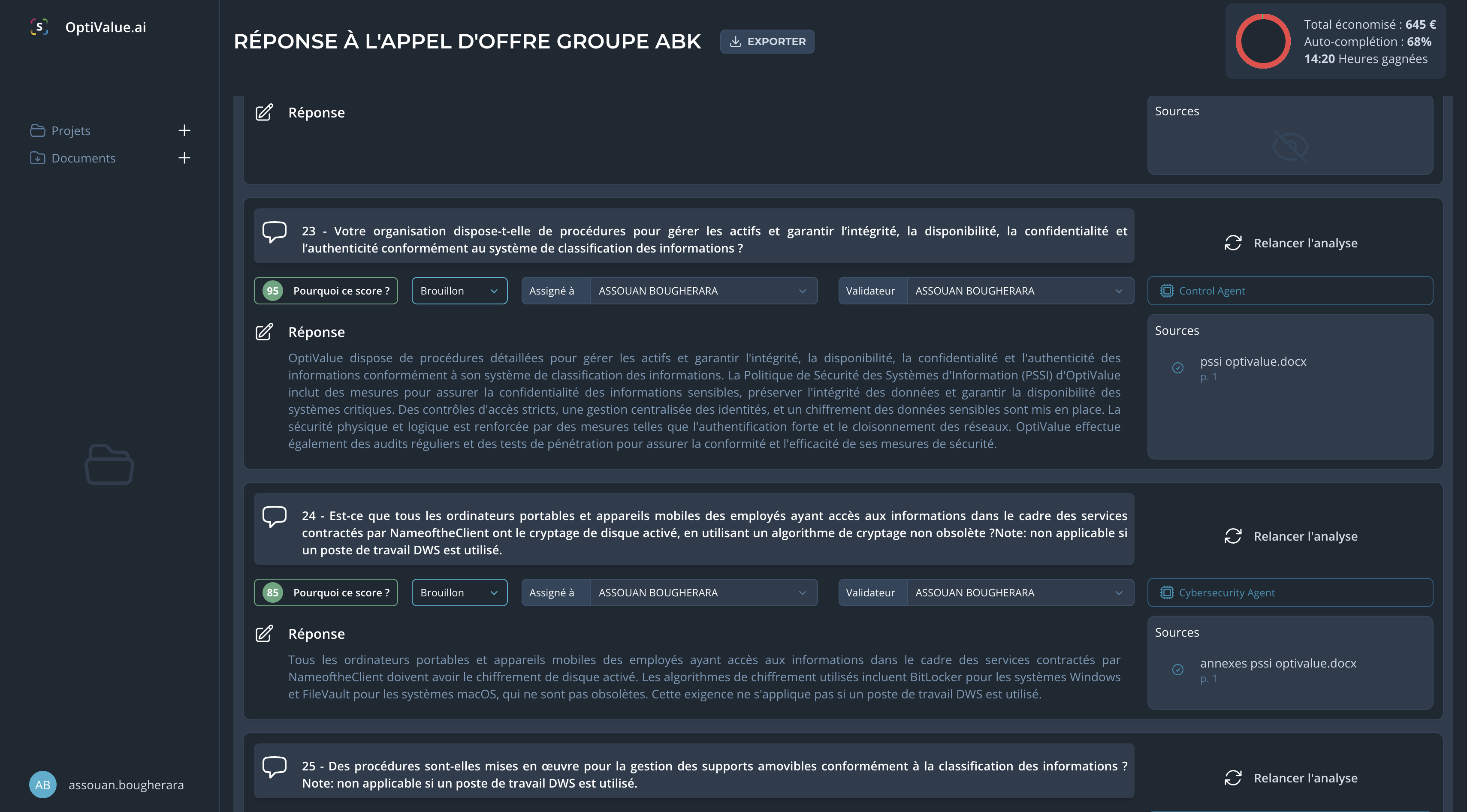Click the response text of question 23
Image resolution: width=1467 pixels, height=812 pixels.
click(704, 400)
